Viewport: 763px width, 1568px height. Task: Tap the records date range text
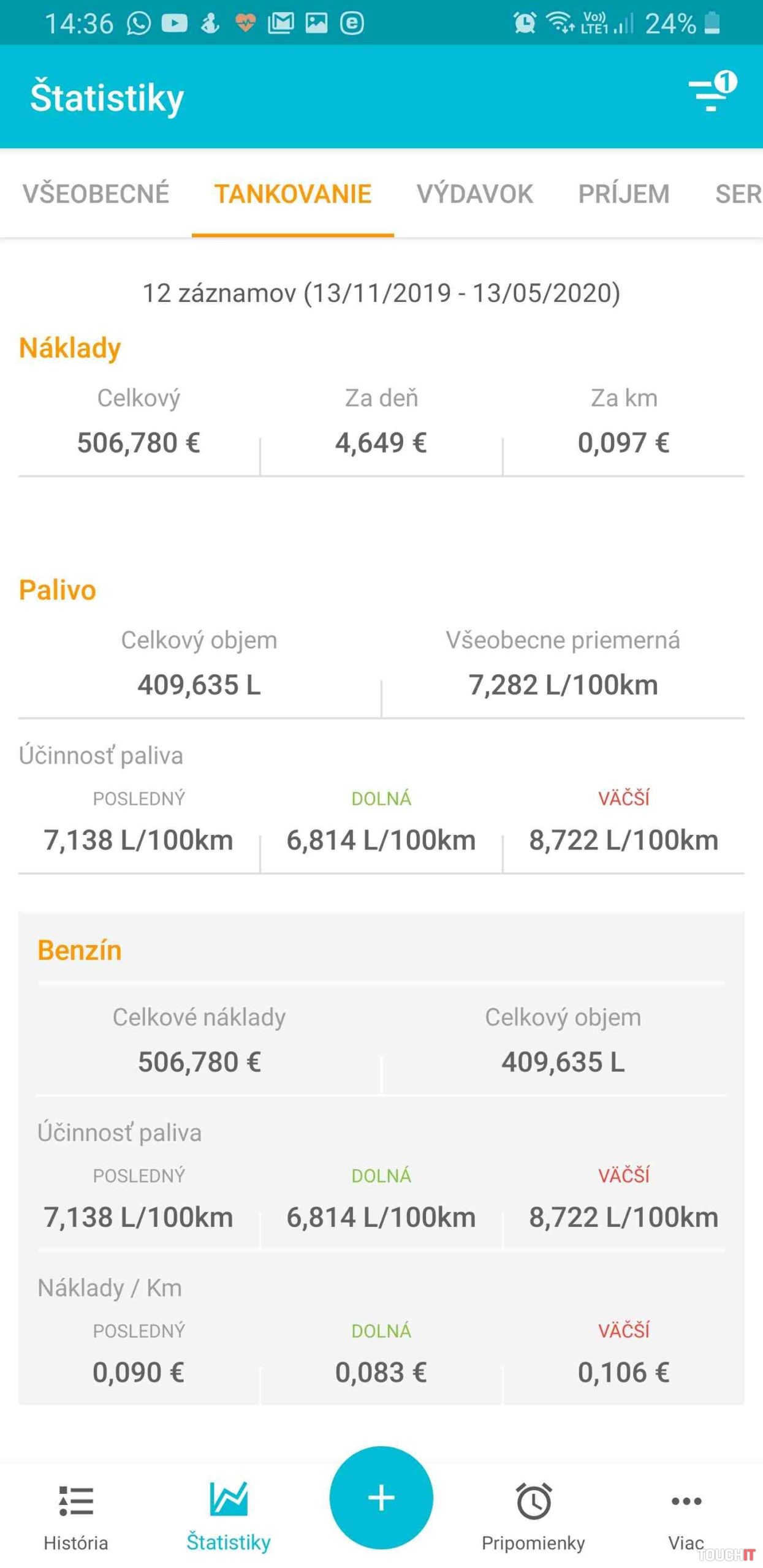[x=381, y=293]
